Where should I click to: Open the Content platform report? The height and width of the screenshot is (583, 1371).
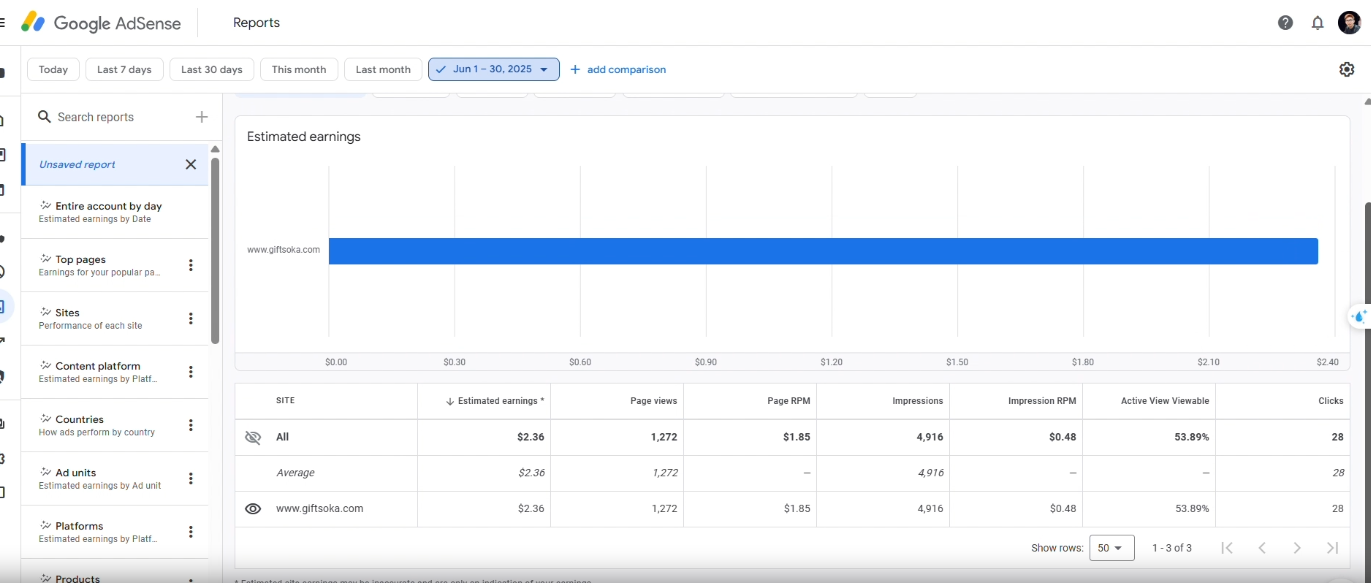[100, 372]
